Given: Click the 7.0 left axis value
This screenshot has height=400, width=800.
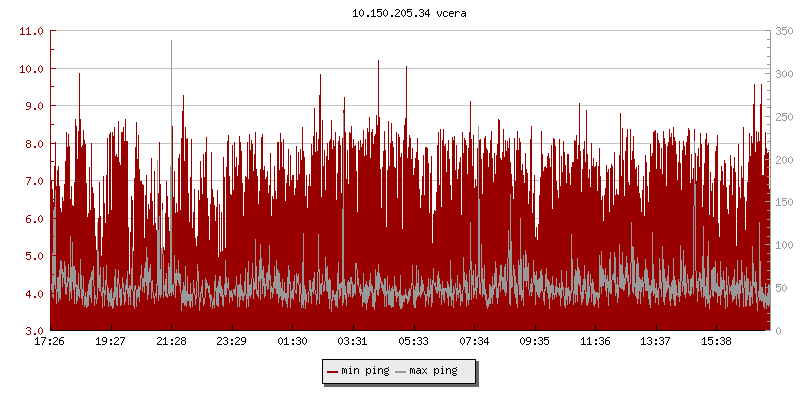Looking at the screenshot, I should (x=32, y=181).
